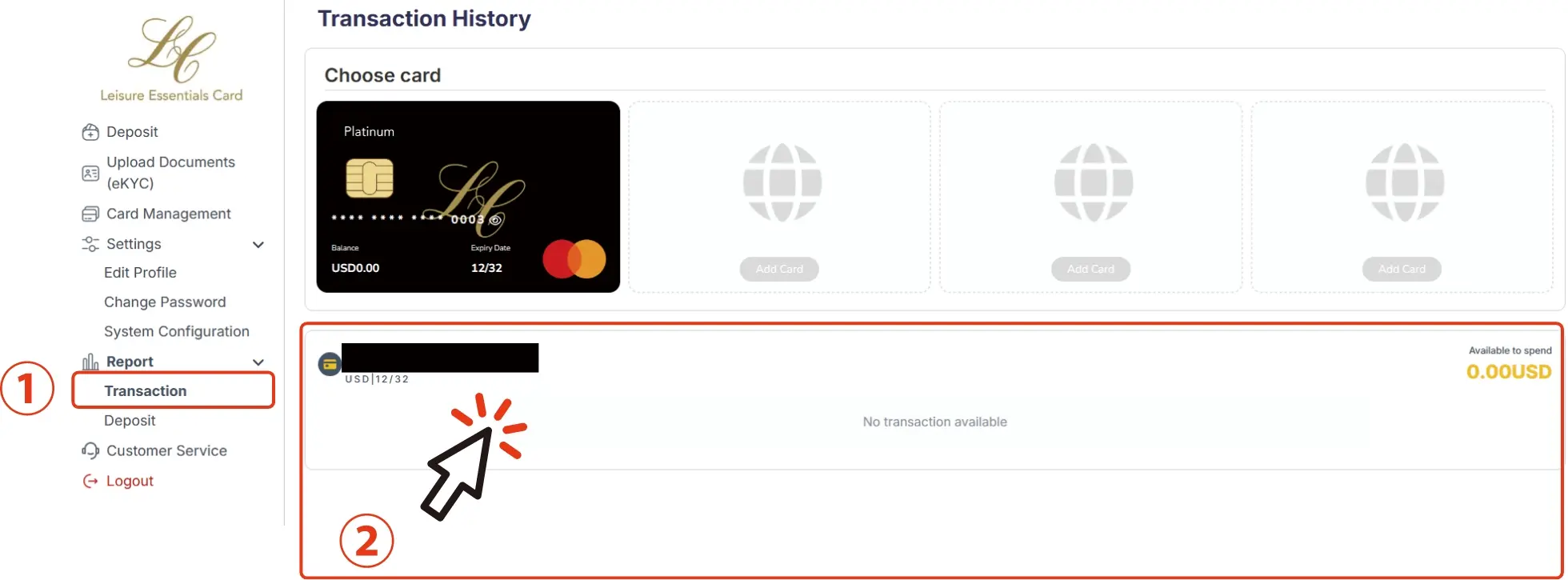Open the Transaction report page

pos(146,391)
